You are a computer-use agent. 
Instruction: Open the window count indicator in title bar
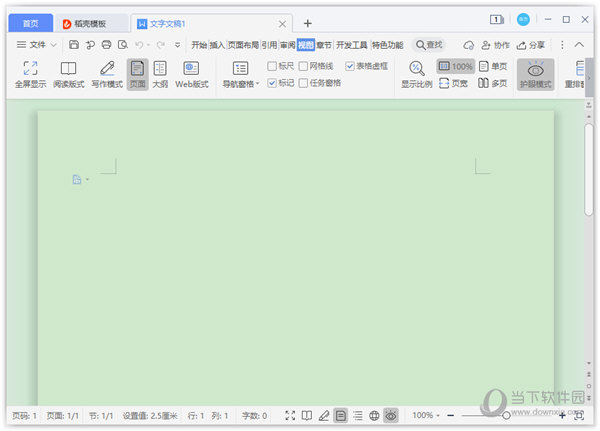[x=497, y=19]
